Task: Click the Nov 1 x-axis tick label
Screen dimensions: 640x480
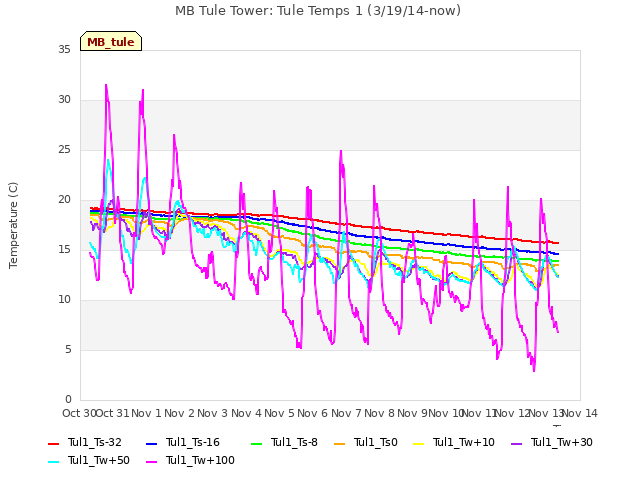Action: [146, 413]
